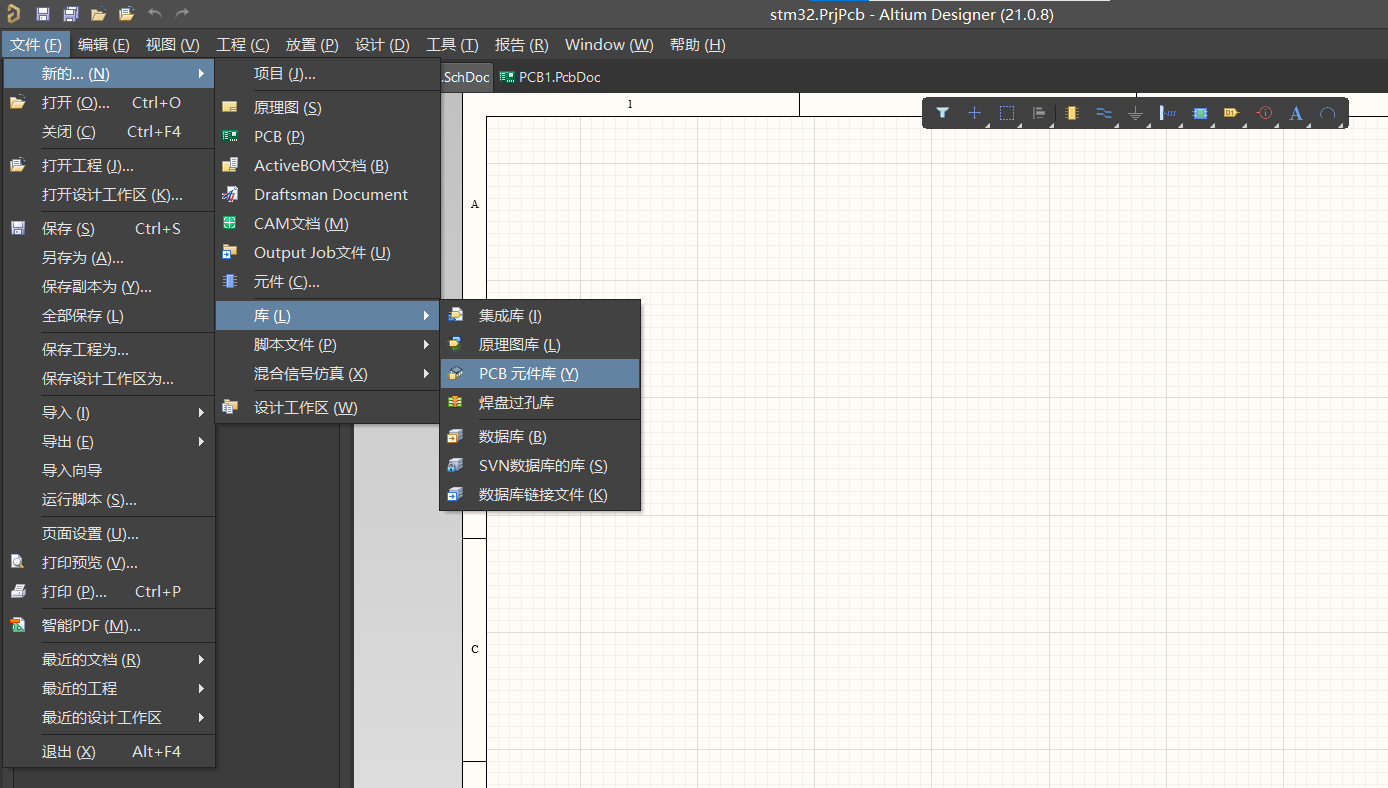The height and width of the screenshot is (788, 1388).
Task: Open the 帮助 (H) menu
Action: 697,45
